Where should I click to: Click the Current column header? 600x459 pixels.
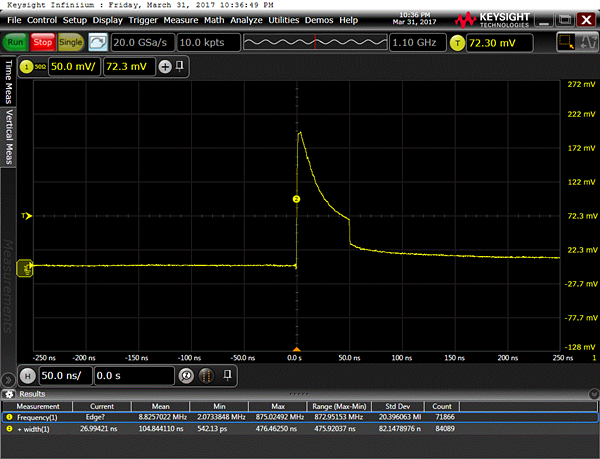click(102, 406)
